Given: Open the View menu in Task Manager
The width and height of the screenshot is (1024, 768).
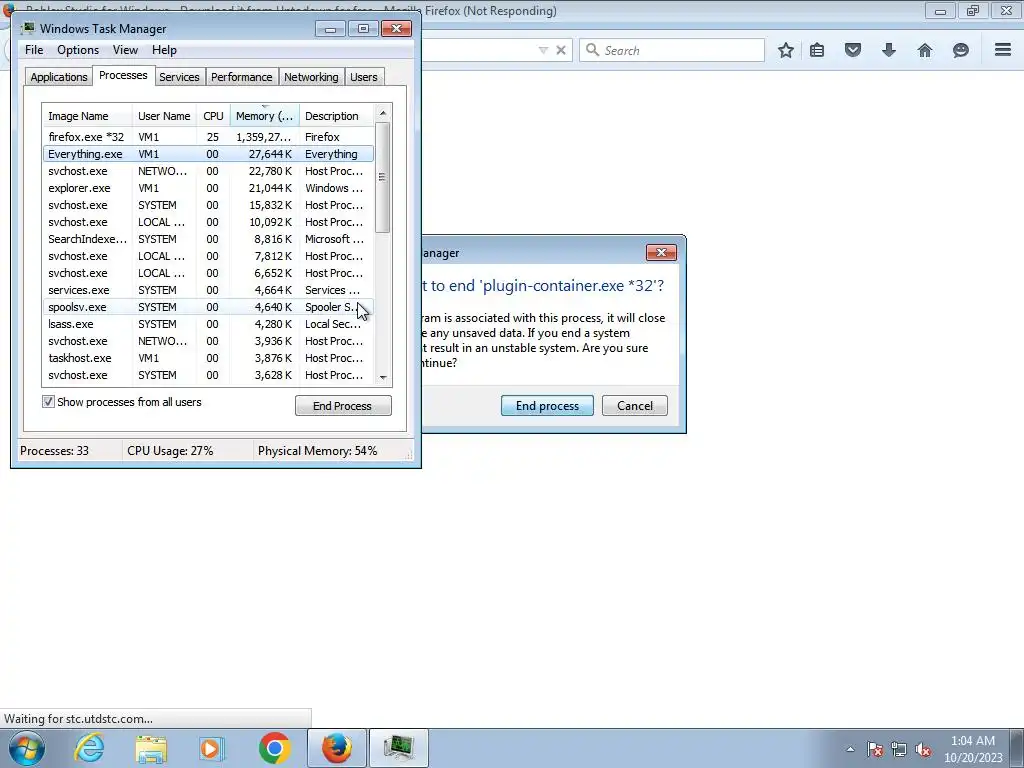Looking at the screenshot, I should pyautogui.click(x=125, y=50).
